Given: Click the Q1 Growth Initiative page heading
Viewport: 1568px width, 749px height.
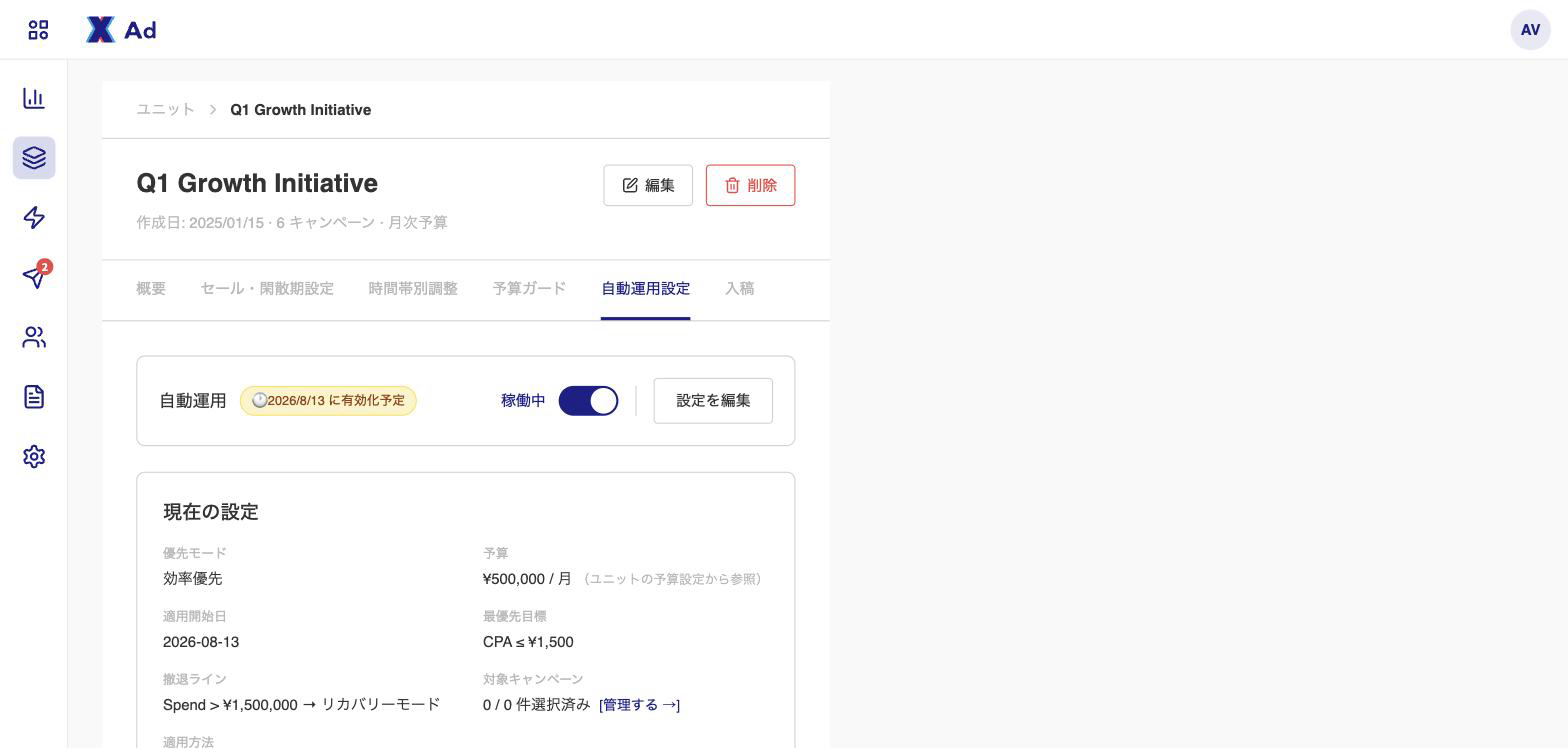Looking at the screenshot, I should tap(257, 184).
